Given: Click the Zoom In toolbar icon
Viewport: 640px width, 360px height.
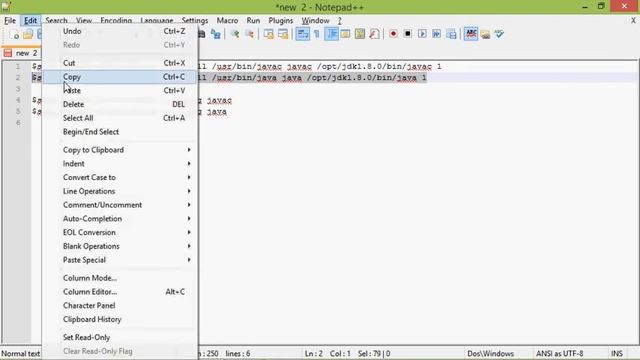Looking at the screenshot, I should point(235,34).
